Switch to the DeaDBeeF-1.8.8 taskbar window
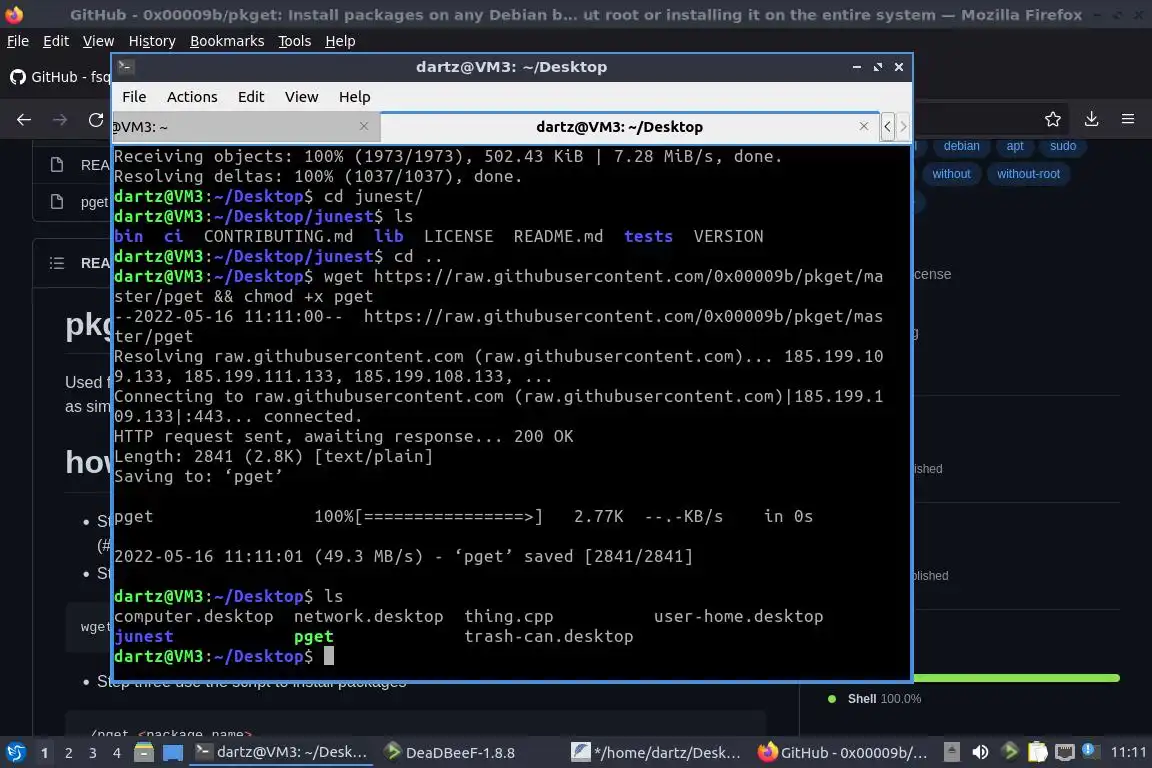 [450, 753]
